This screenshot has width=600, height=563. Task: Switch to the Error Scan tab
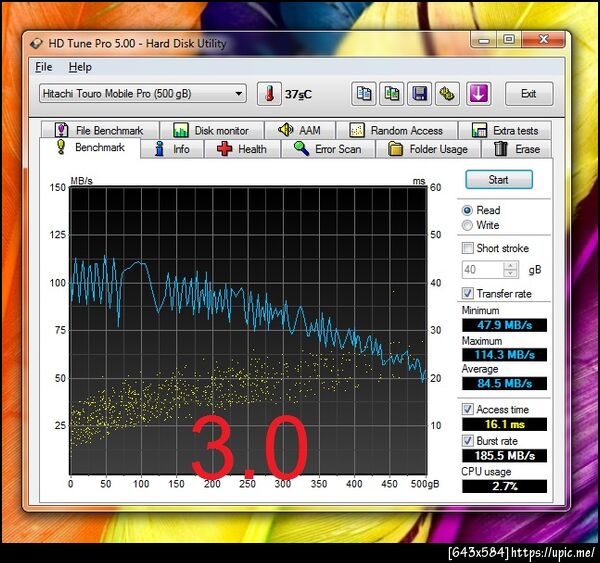click(328, 149)
